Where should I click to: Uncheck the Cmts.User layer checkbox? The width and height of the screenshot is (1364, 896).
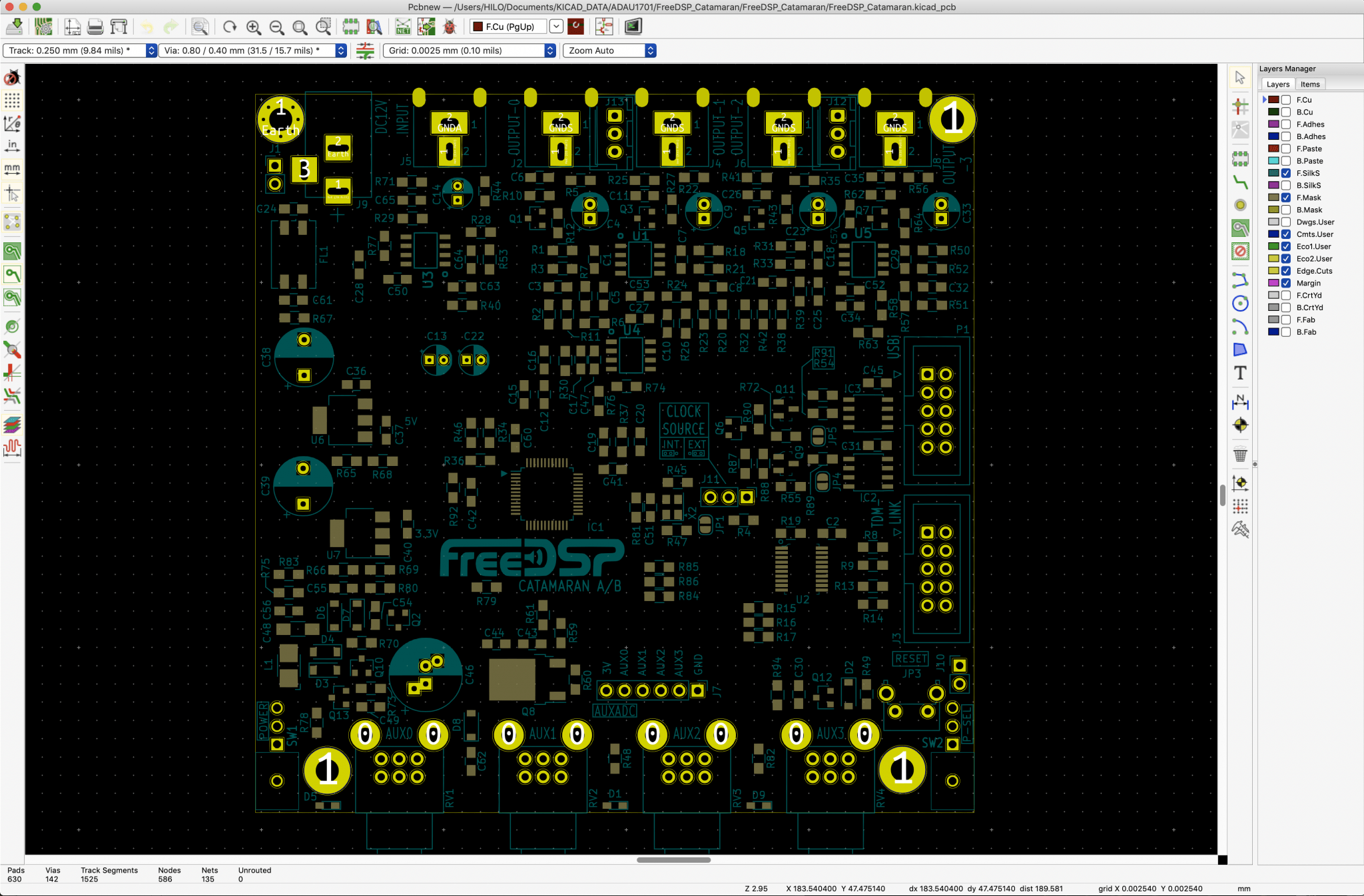[1286, 234]
